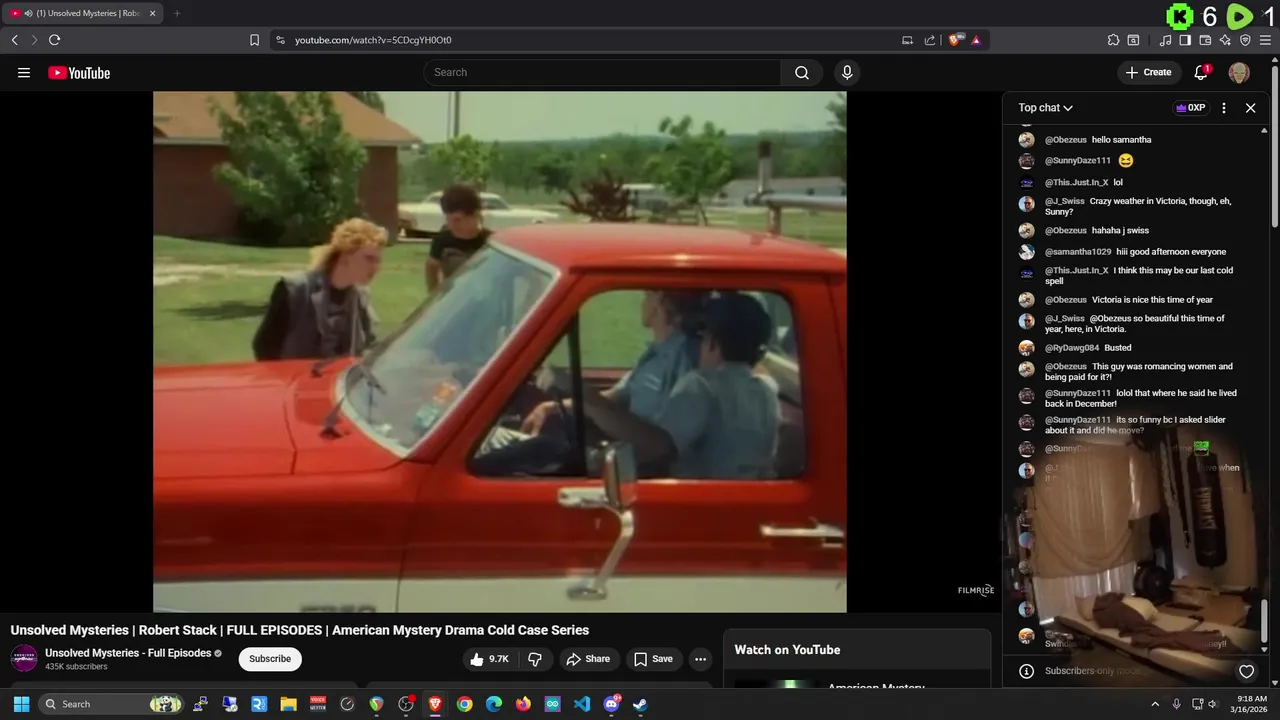The image size is (1280, 720).
Task: Focus the YouTube search field
Action: click(602, 72)
